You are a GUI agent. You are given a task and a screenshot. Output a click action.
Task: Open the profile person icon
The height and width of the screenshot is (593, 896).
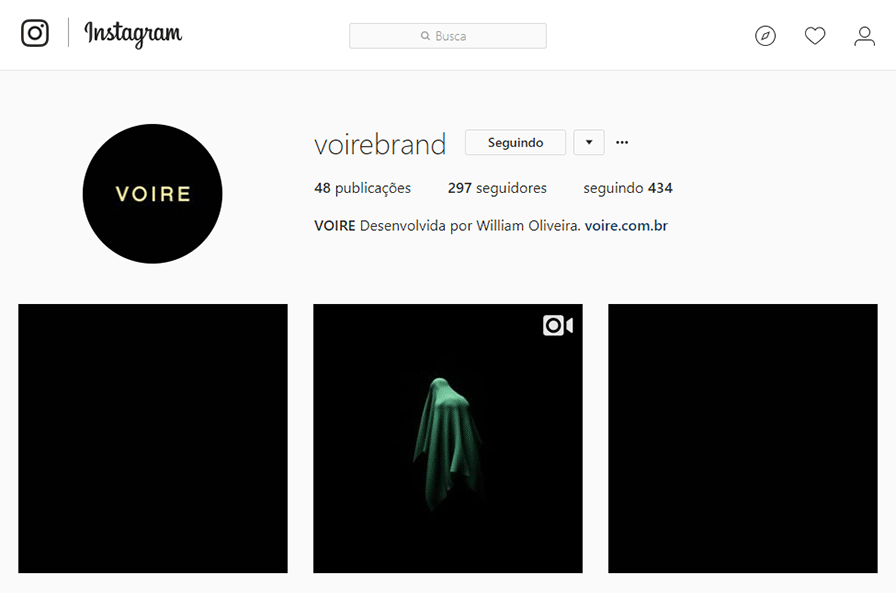tap(865, 36)
